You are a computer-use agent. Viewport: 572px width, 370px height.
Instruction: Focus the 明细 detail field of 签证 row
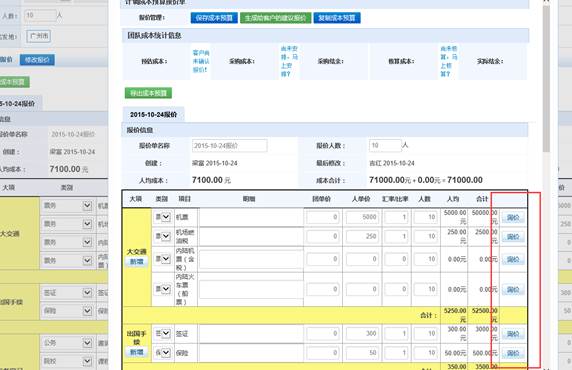251,334
